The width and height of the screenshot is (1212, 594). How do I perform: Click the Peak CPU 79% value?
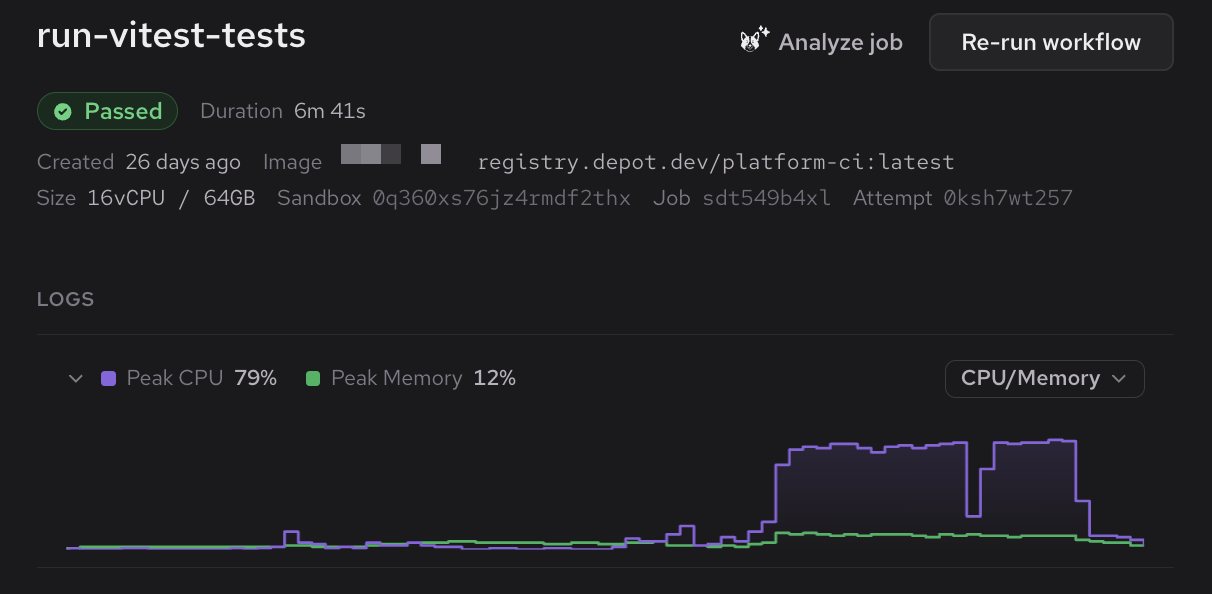click(255, 378)
